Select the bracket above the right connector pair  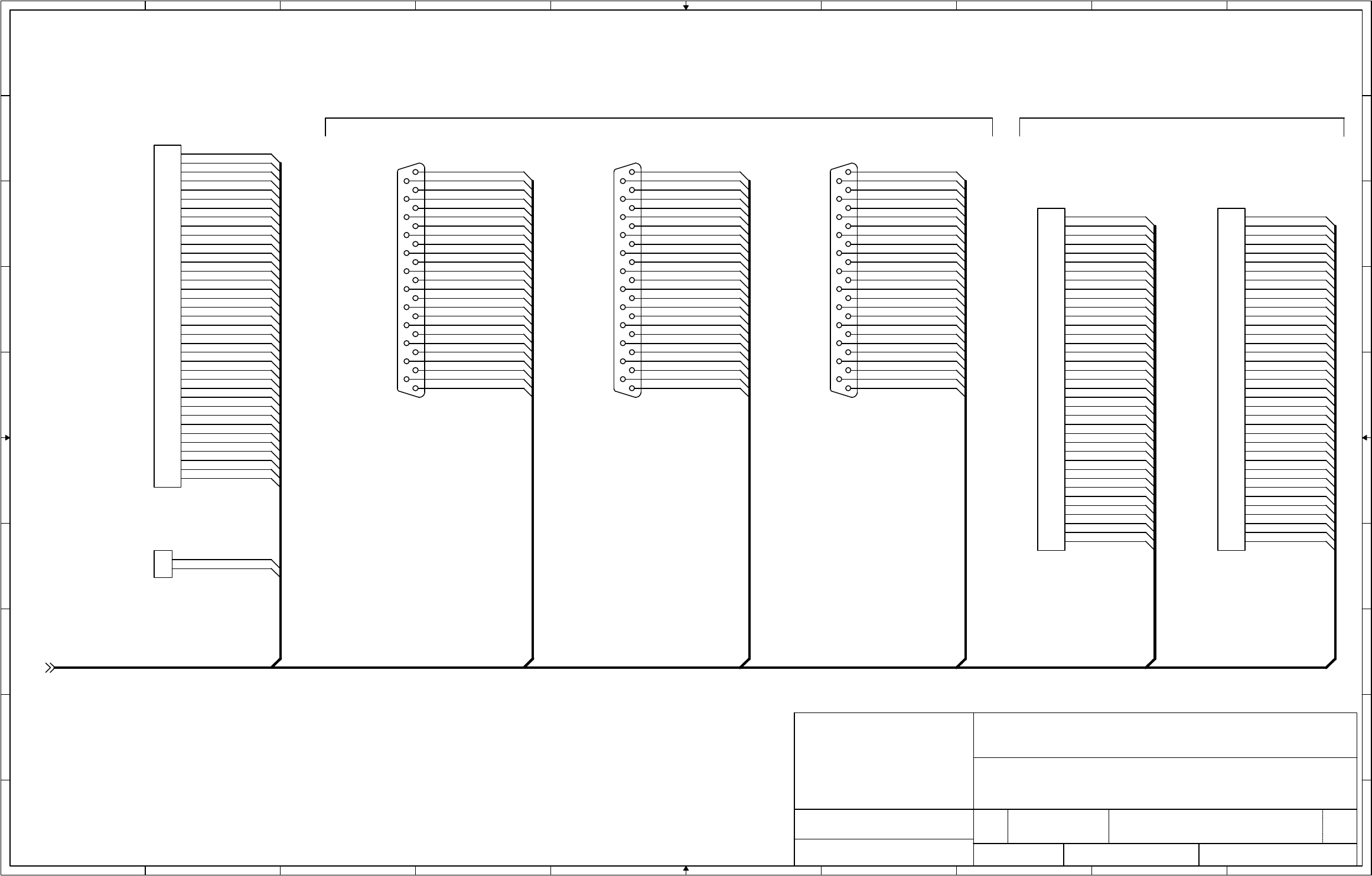pyautogui.click(x=1181, y=119)
